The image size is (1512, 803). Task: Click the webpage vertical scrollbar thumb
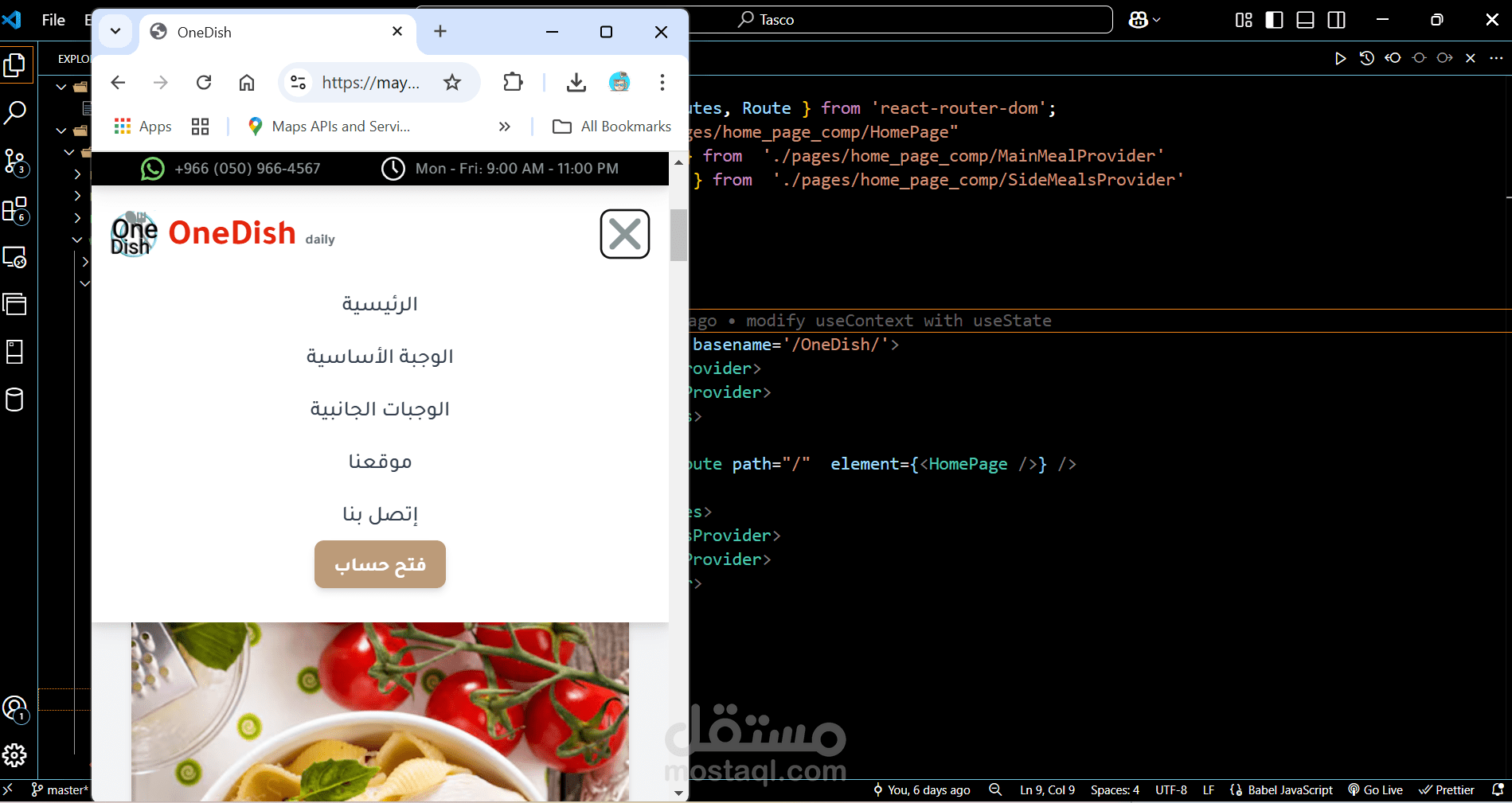(678, 235)
